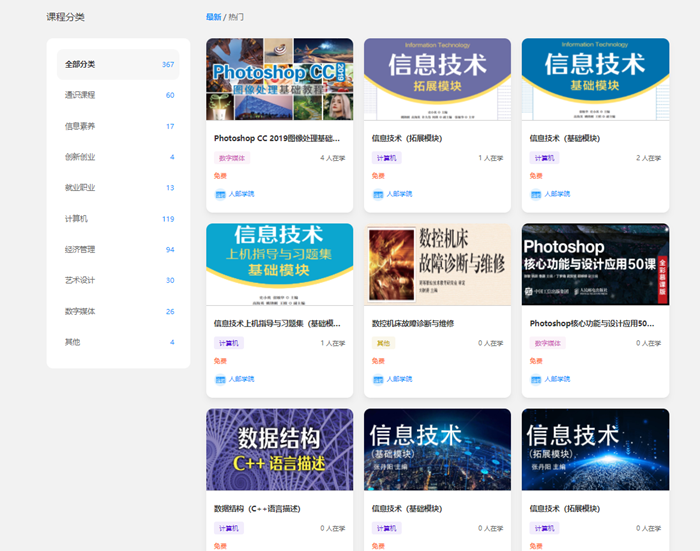The image size is (700, 551).
Task: Choose the 创新创业 category
Action: coord(118,157)
